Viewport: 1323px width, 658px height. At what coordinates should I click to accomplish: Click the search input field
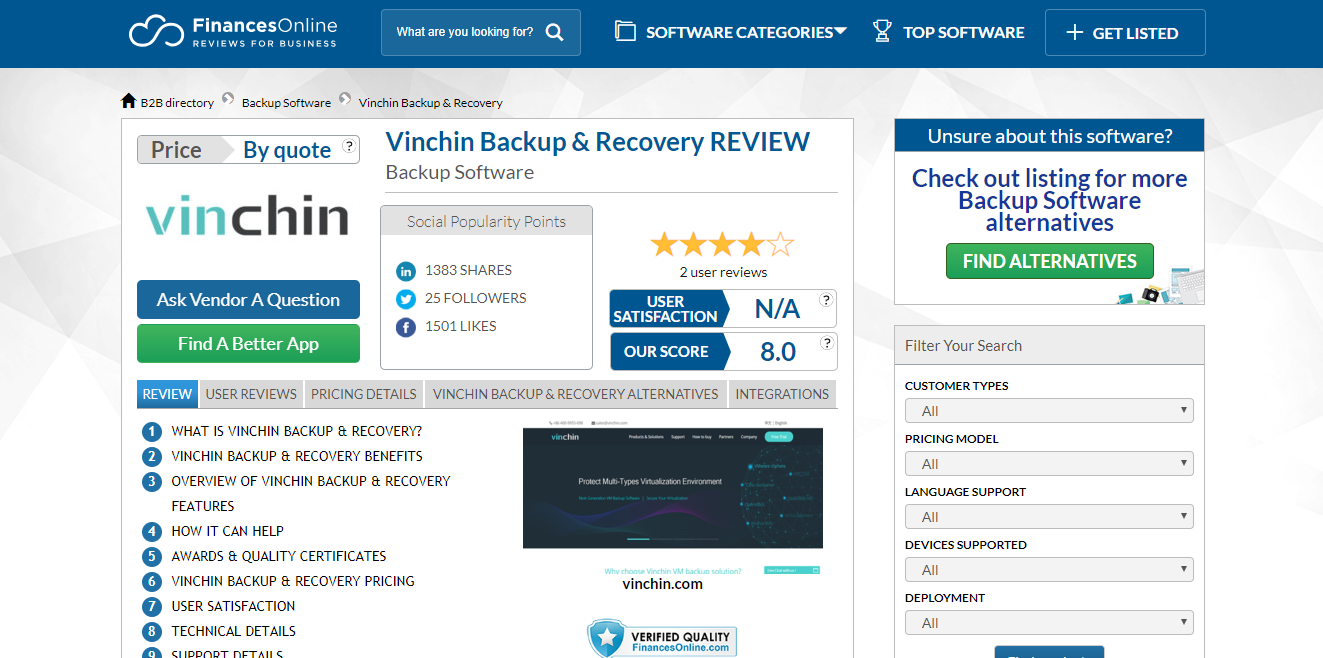(465, 32)
